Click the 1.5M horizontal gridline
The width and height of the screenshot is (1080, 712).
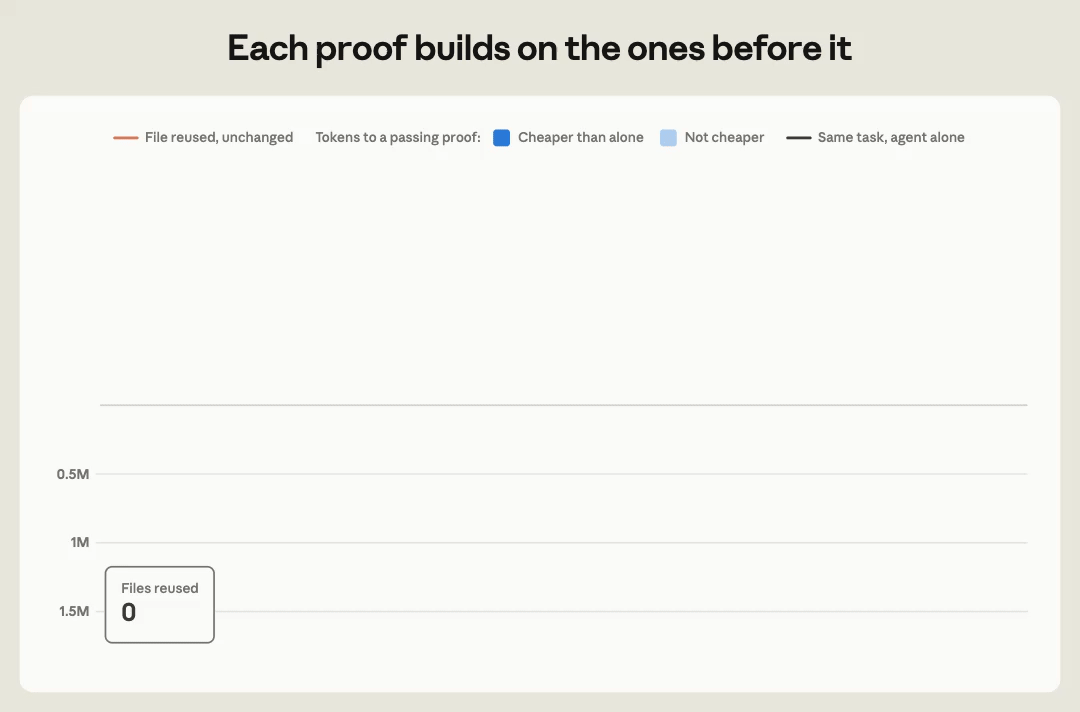click(x=621, y=611)
